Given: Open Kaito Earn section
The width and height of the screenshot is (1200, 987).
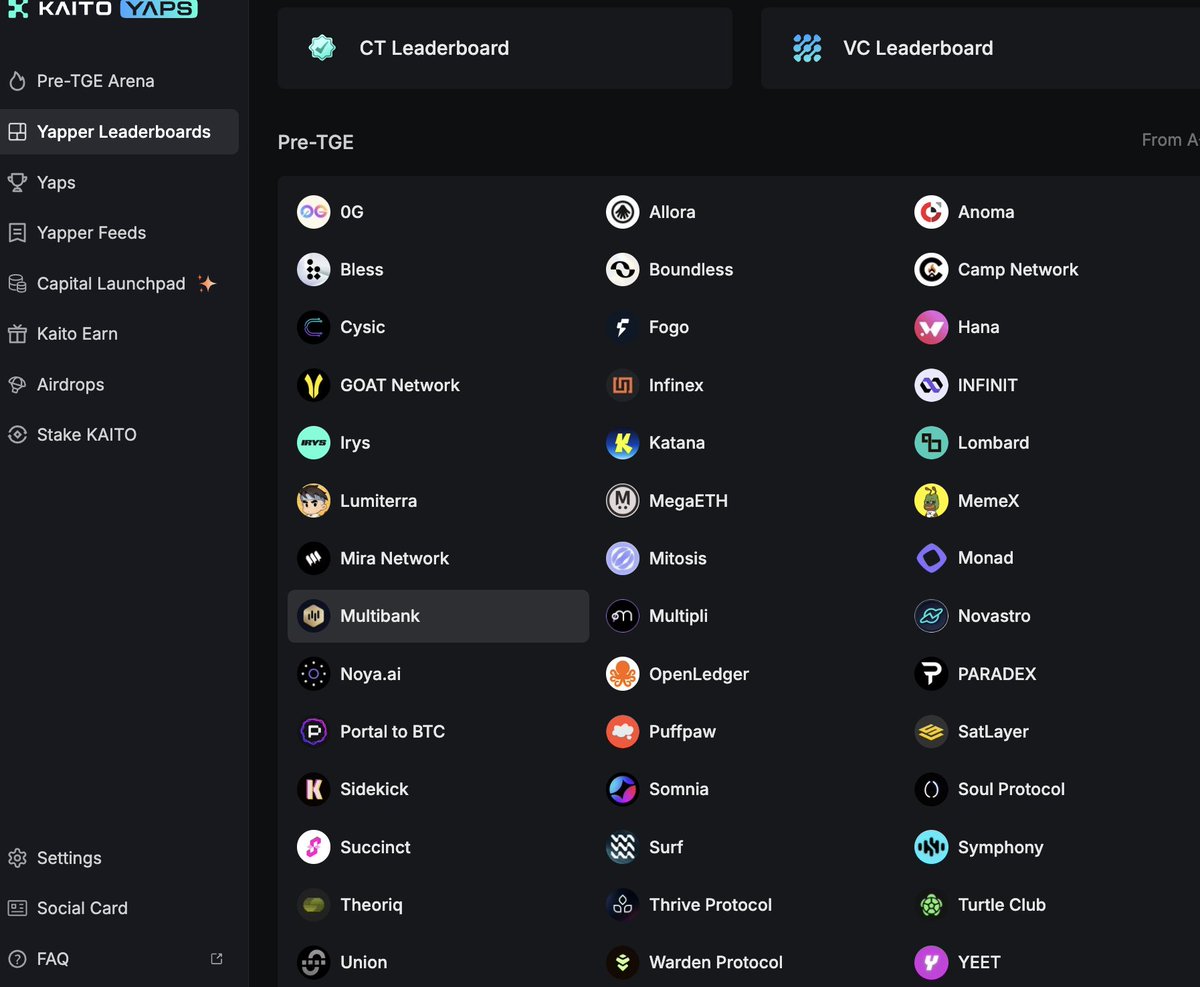Looking at the screenshot, I should tap(119, 334).
